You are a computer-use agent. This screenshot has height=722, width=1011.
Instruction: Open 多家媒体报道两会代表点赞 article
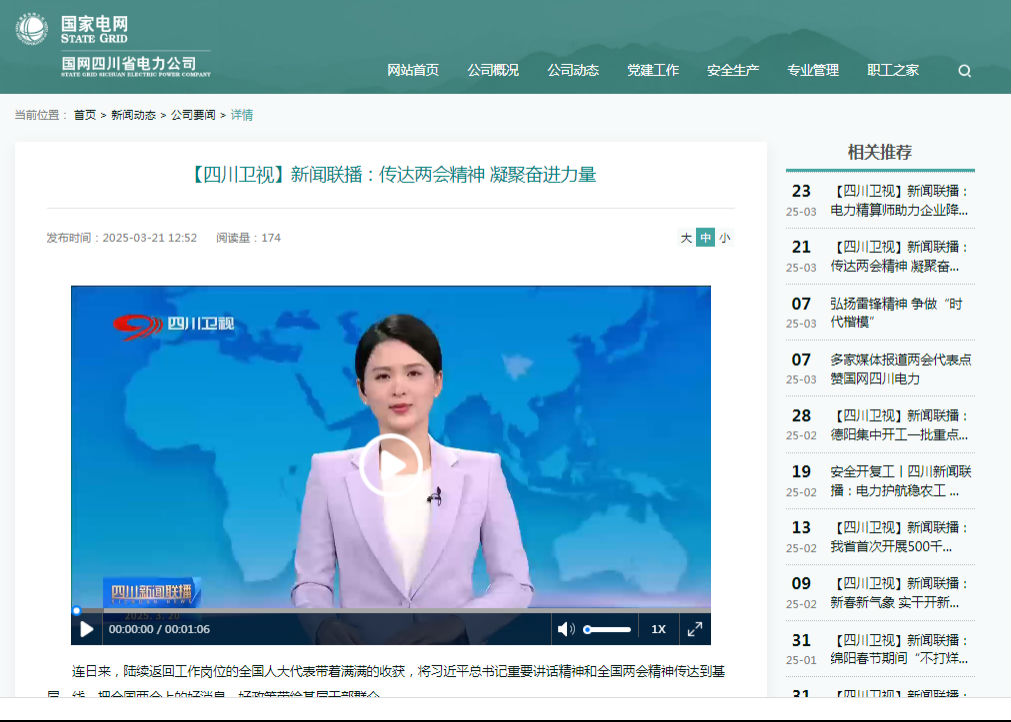[x=900, y=369]
